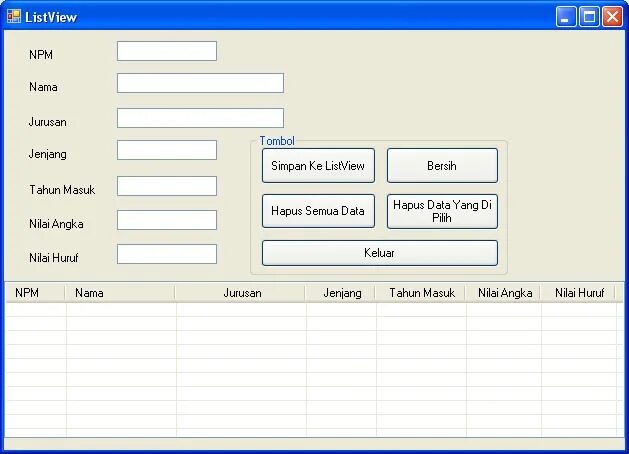Viewport: 629px width, 454px height.
Task: Click the Nama column header
Action: click(x=120, y=293)
